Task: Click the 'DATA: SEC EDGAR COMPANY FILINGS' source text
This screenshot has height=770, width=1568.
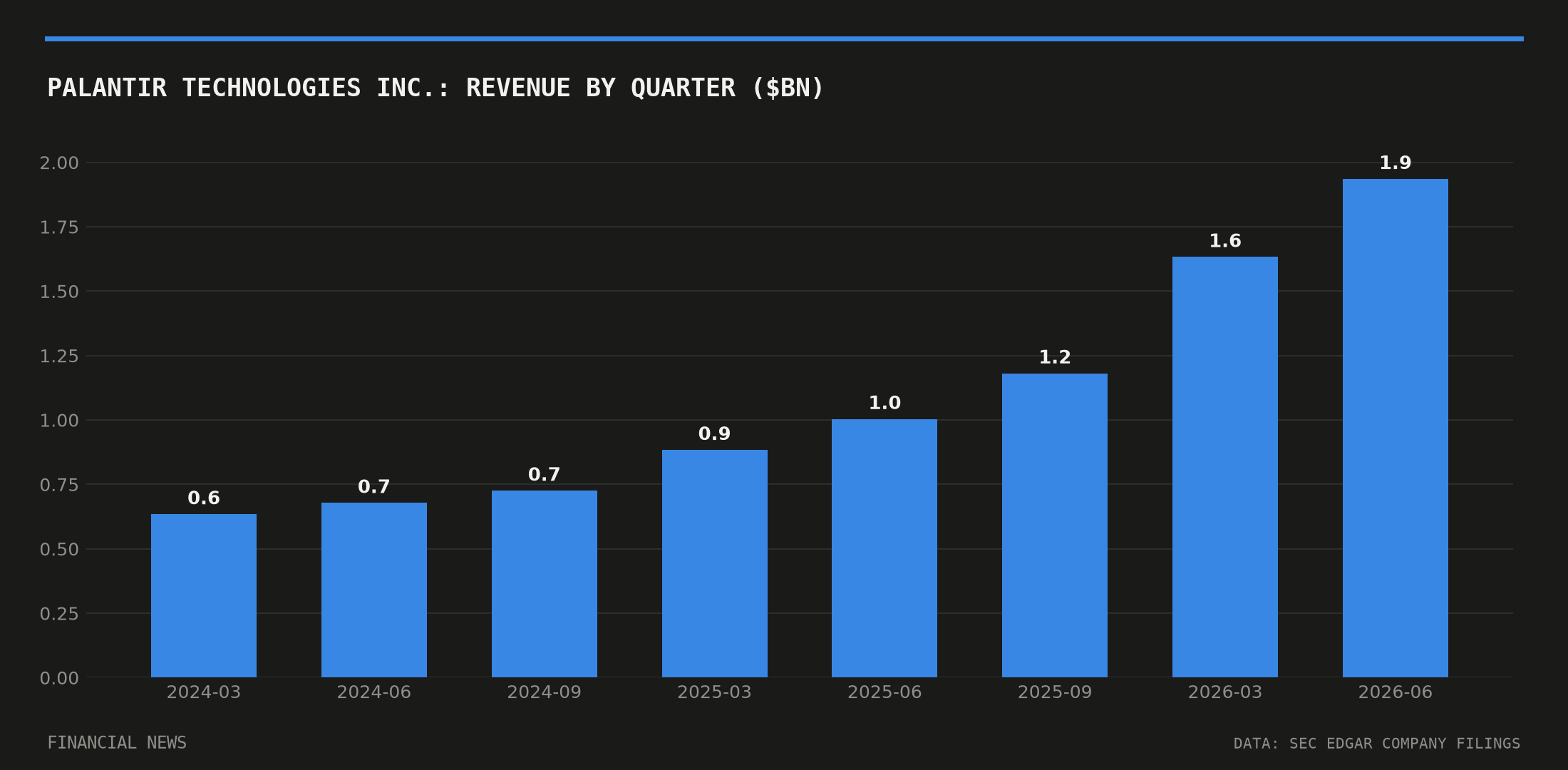Action: point(1377,744)
